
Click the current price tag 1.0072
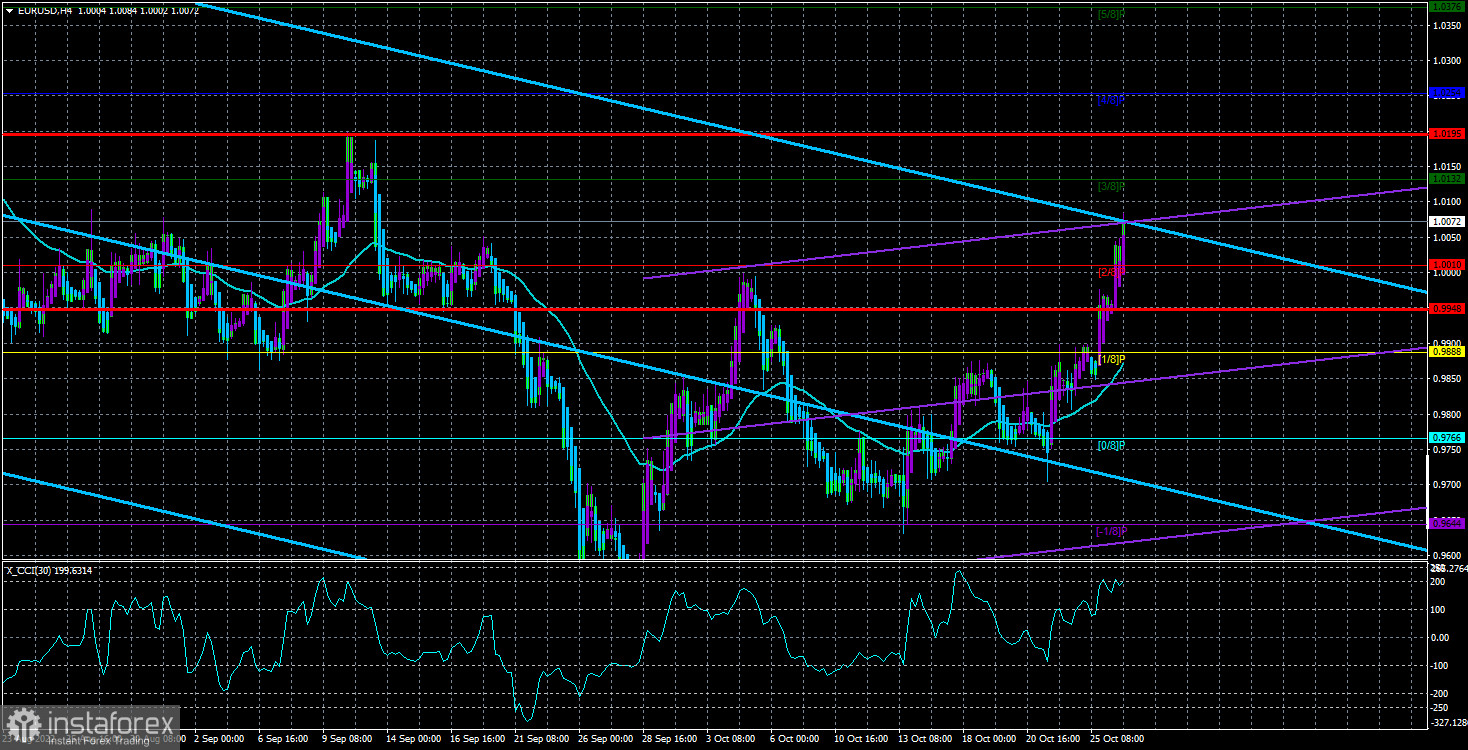coord(1447,221)
